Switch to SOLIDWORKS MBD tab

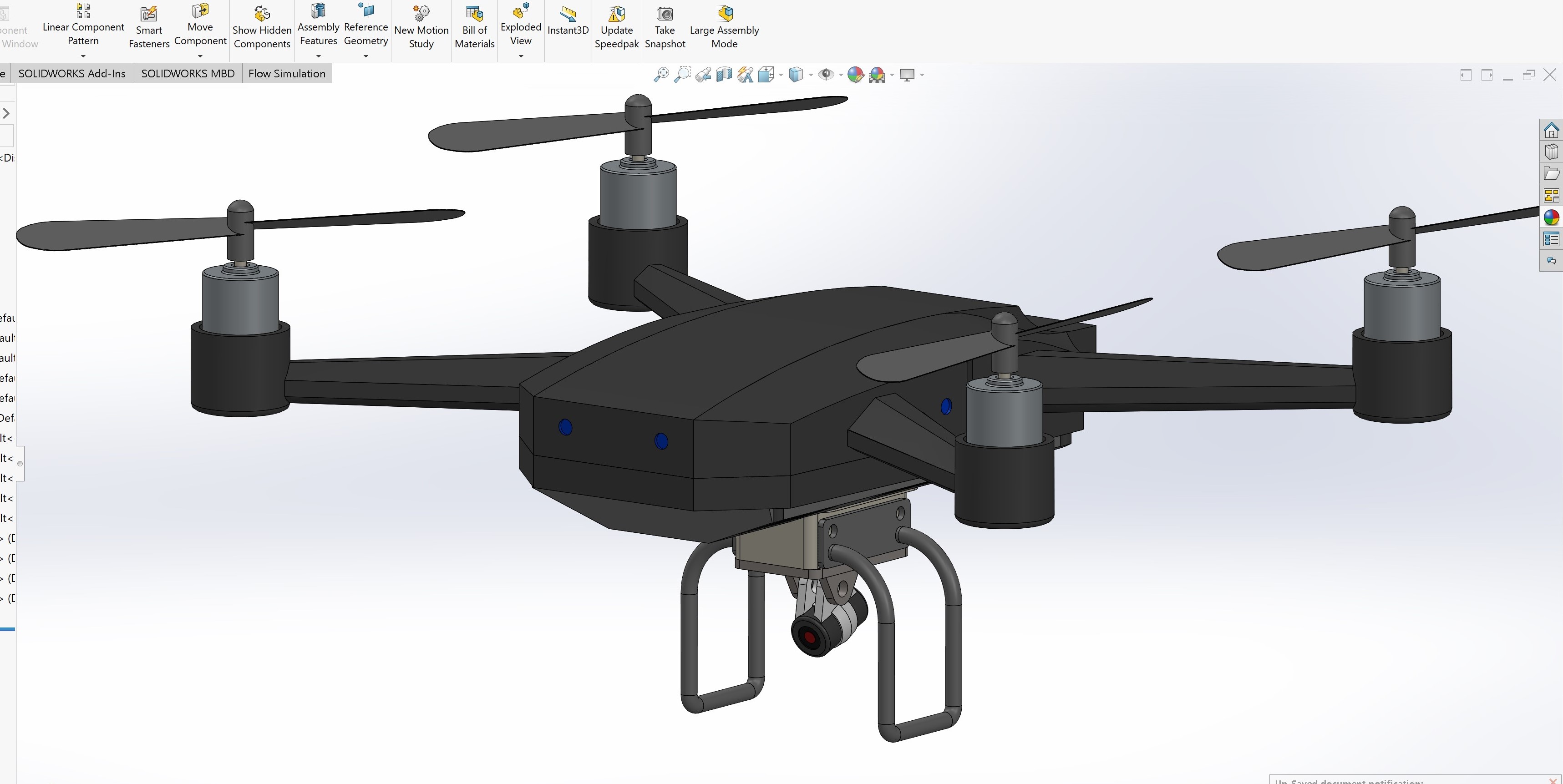pyautogui.click(x=188, y=73)
